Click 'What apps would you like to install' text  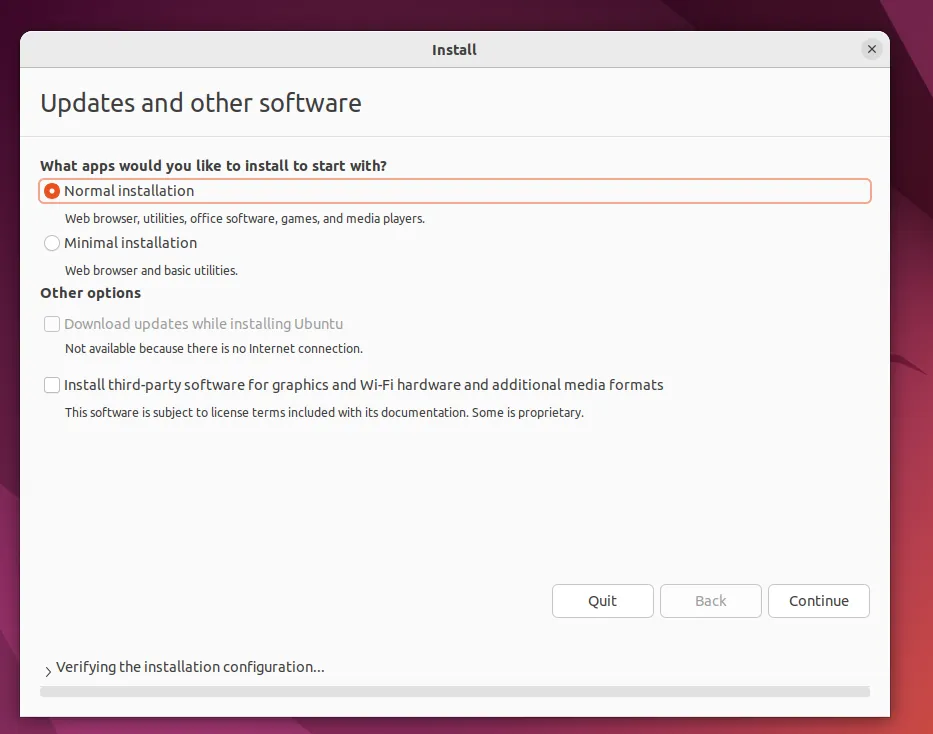(213, 165)
